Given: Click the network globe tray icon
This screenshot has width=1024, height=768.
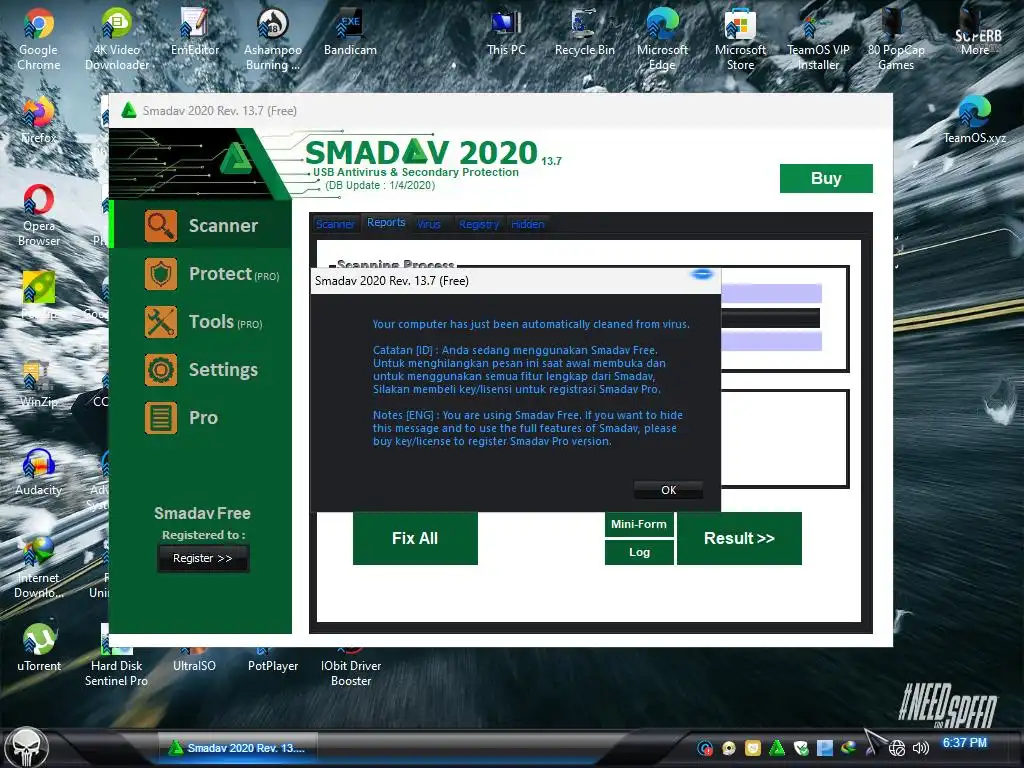Looking at the screenshot, I should pyautogui.click(x=897, y=748).
